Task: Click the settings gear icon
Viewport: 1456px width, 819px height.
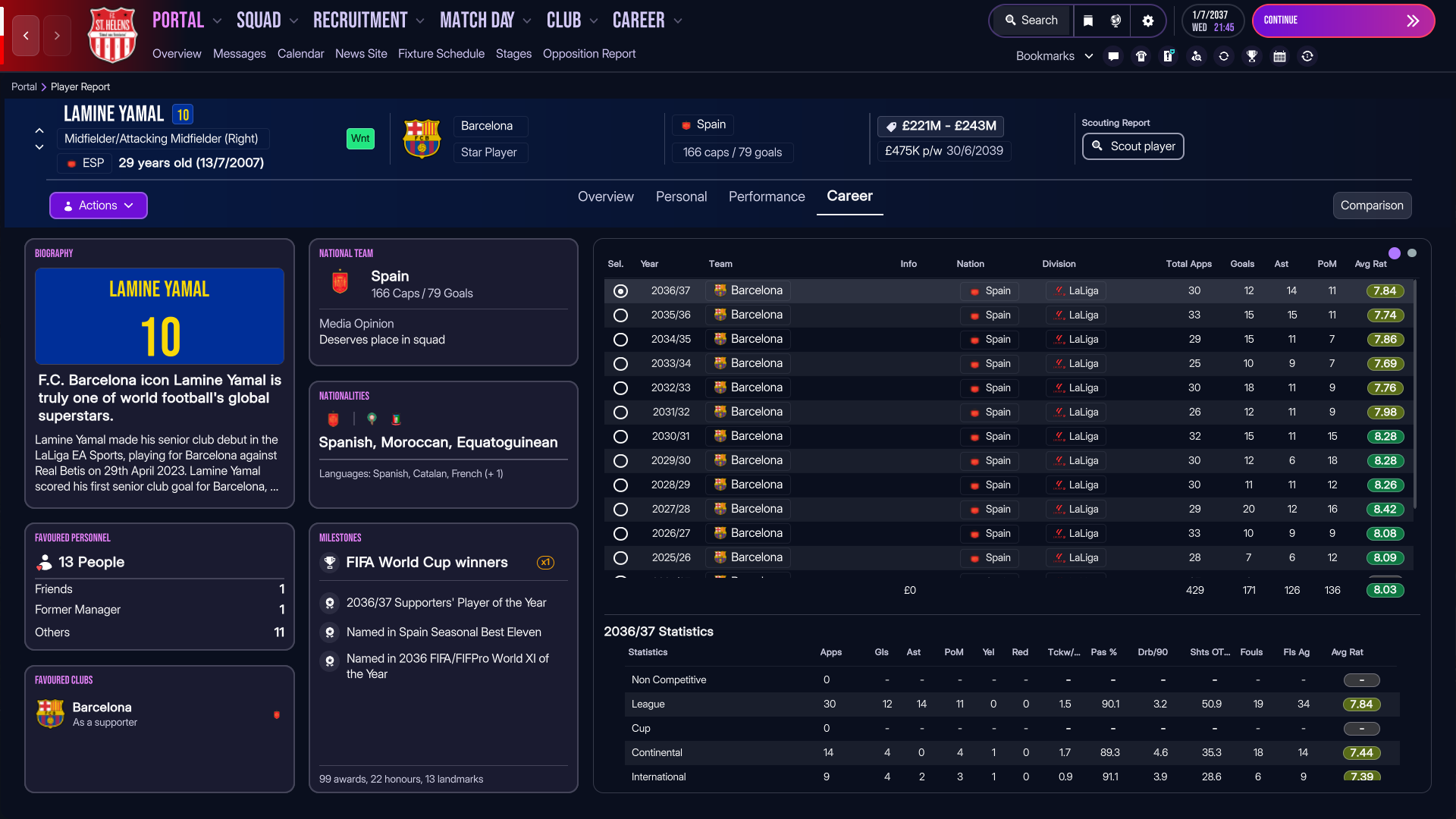Action: point(1147,20)
